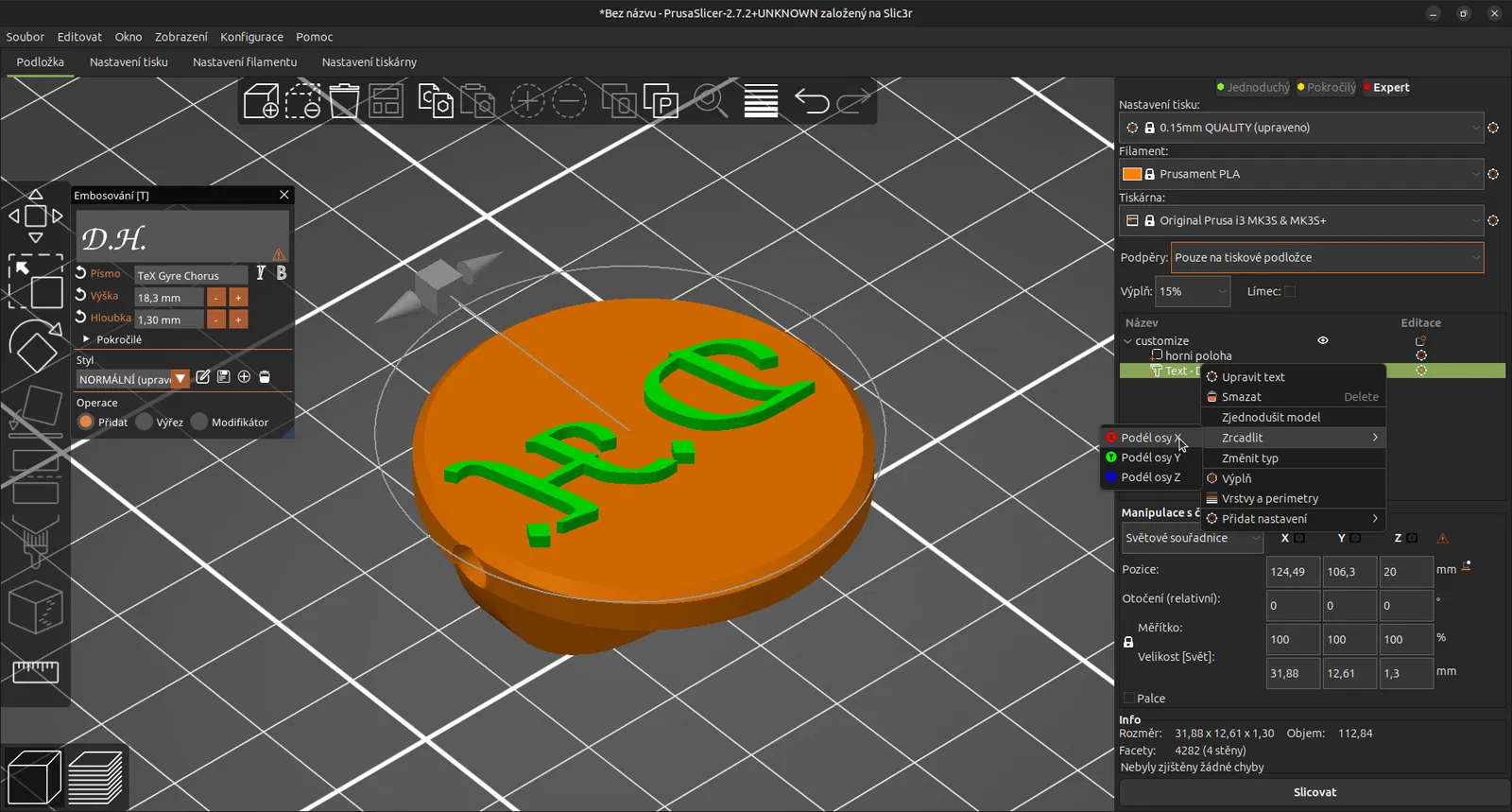Collapse the customize object tree
The height and width of the screenshot is (812, 1512).
[1127, 341]
